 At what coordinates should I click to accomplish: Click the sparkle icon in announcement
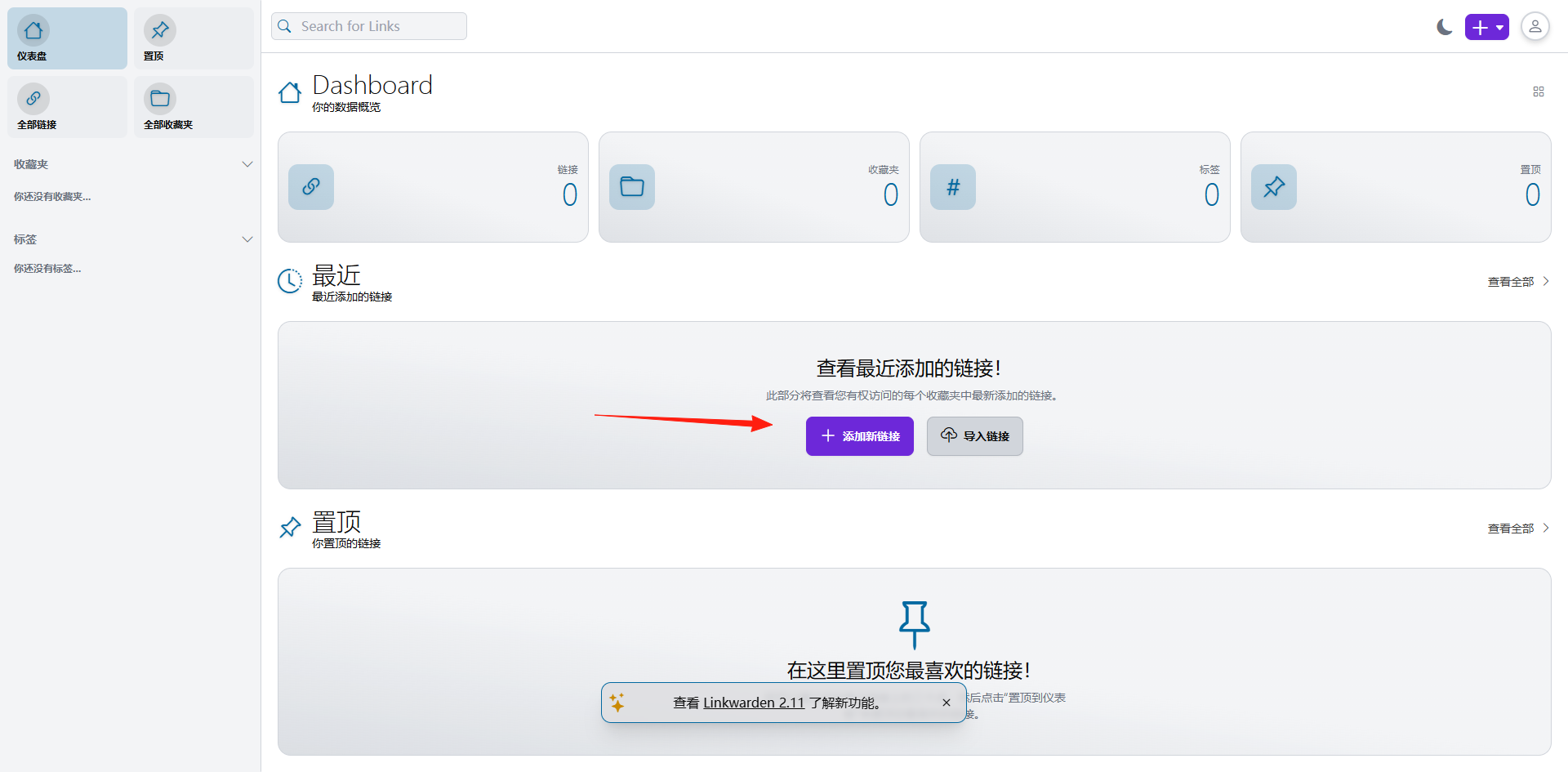click(617, 703)
